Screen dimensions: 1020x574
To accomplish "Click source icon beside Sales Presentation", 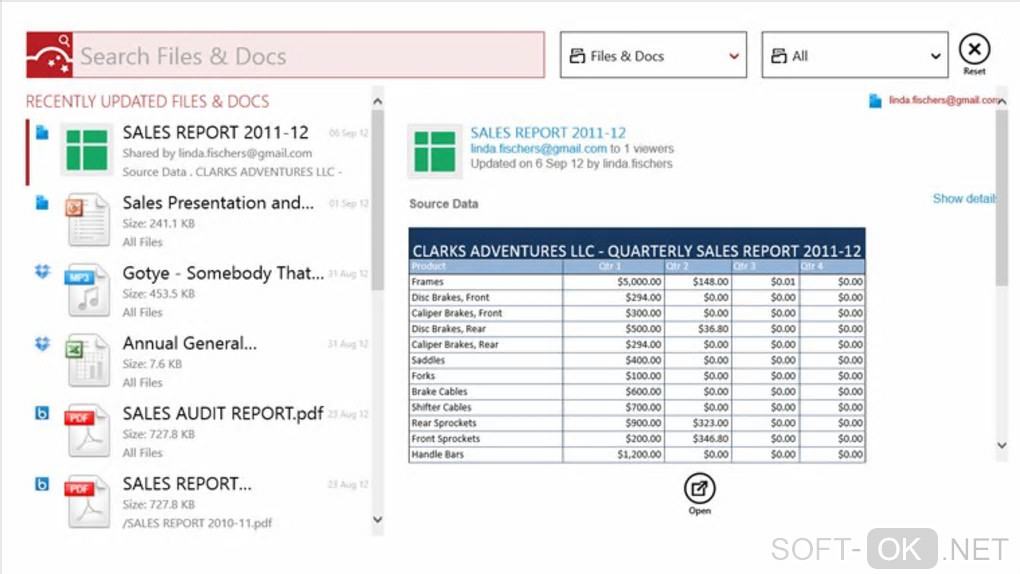I will 42,203.
